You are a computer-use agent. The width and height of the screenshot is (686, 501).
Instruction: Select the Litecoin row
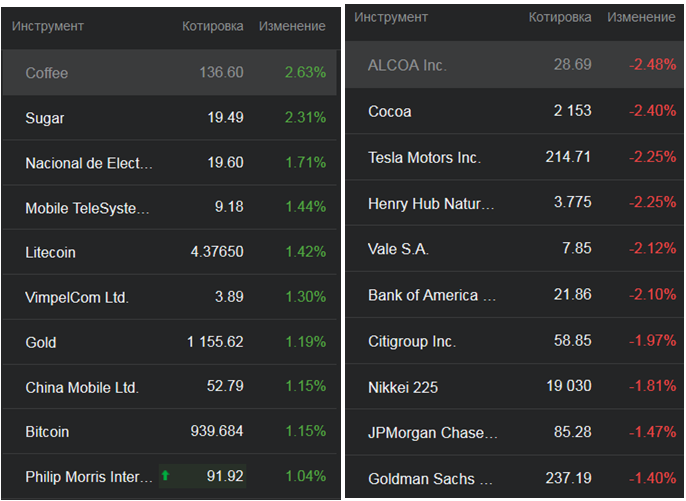tap(50, 253)
